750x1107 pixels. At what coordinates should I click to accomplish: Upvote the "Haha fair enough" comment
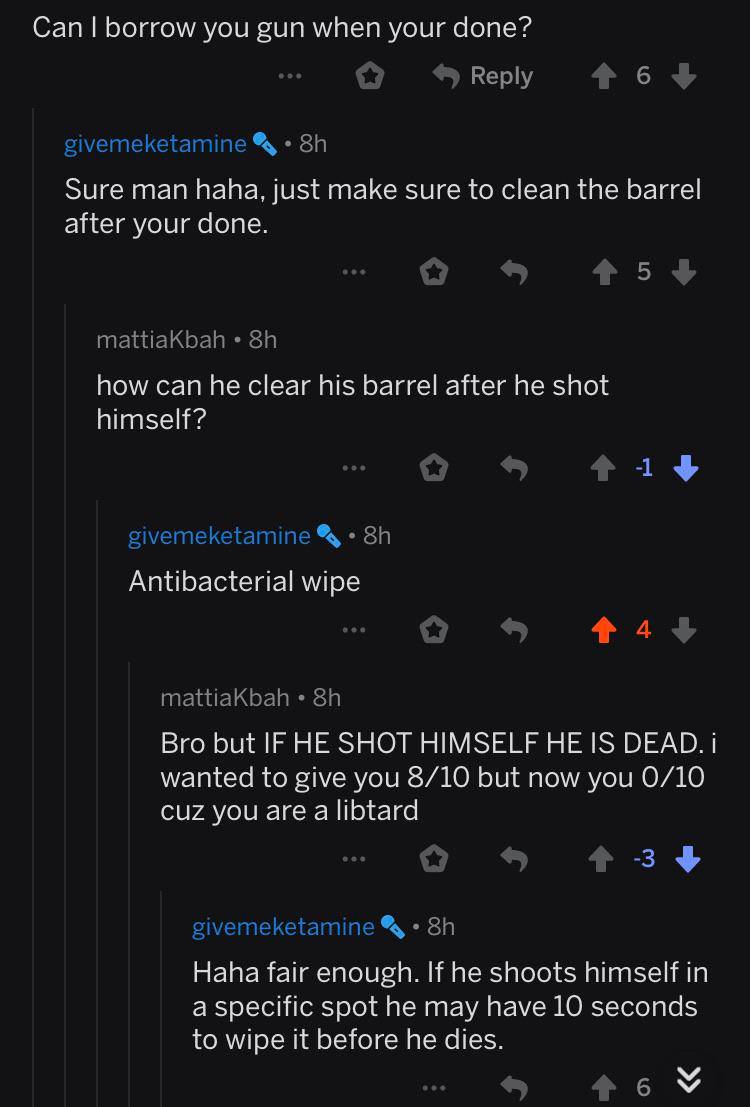click(604, 1086)
